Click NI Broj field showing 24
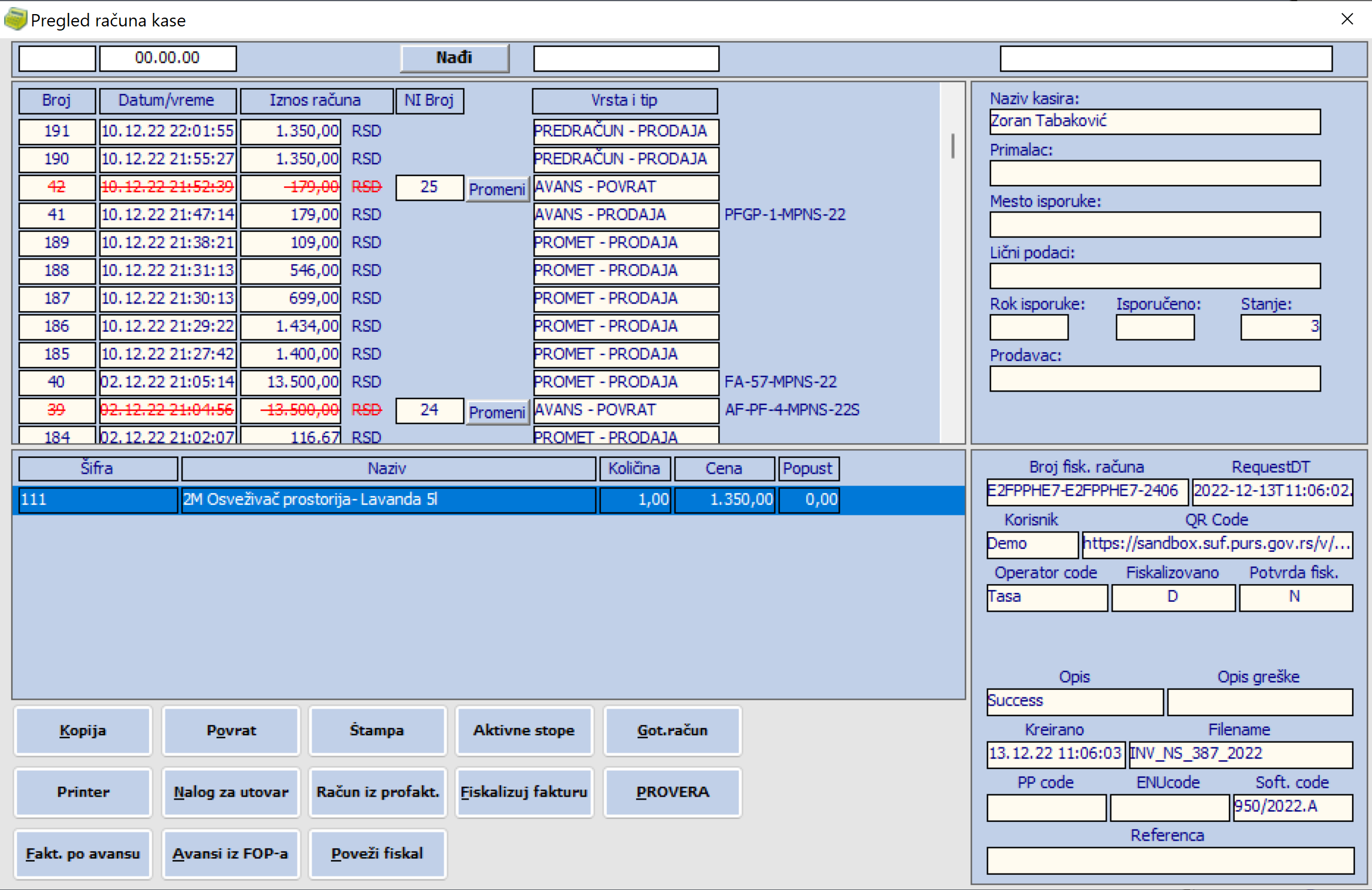1372x890 pixels. [430, 410]
